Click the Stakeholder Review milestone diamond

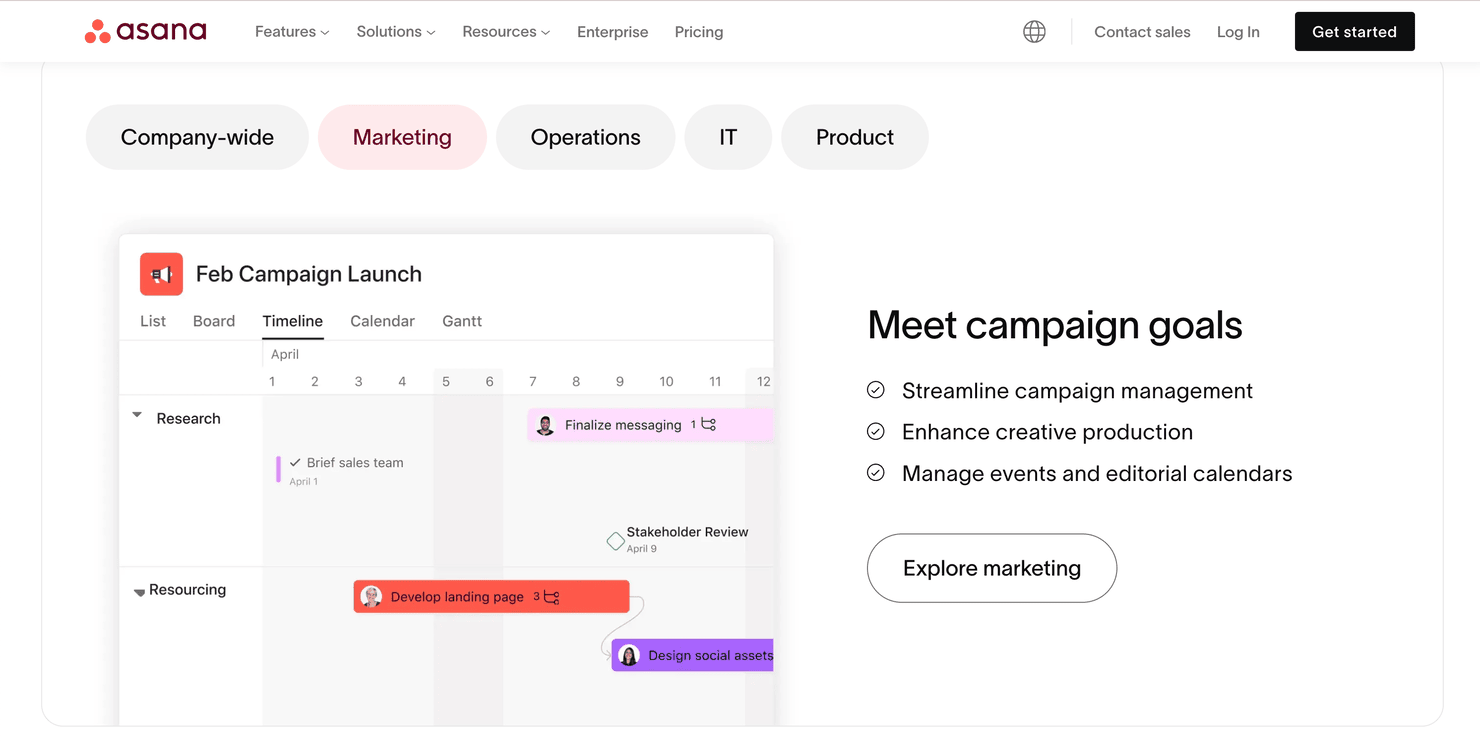click(616, 541)
